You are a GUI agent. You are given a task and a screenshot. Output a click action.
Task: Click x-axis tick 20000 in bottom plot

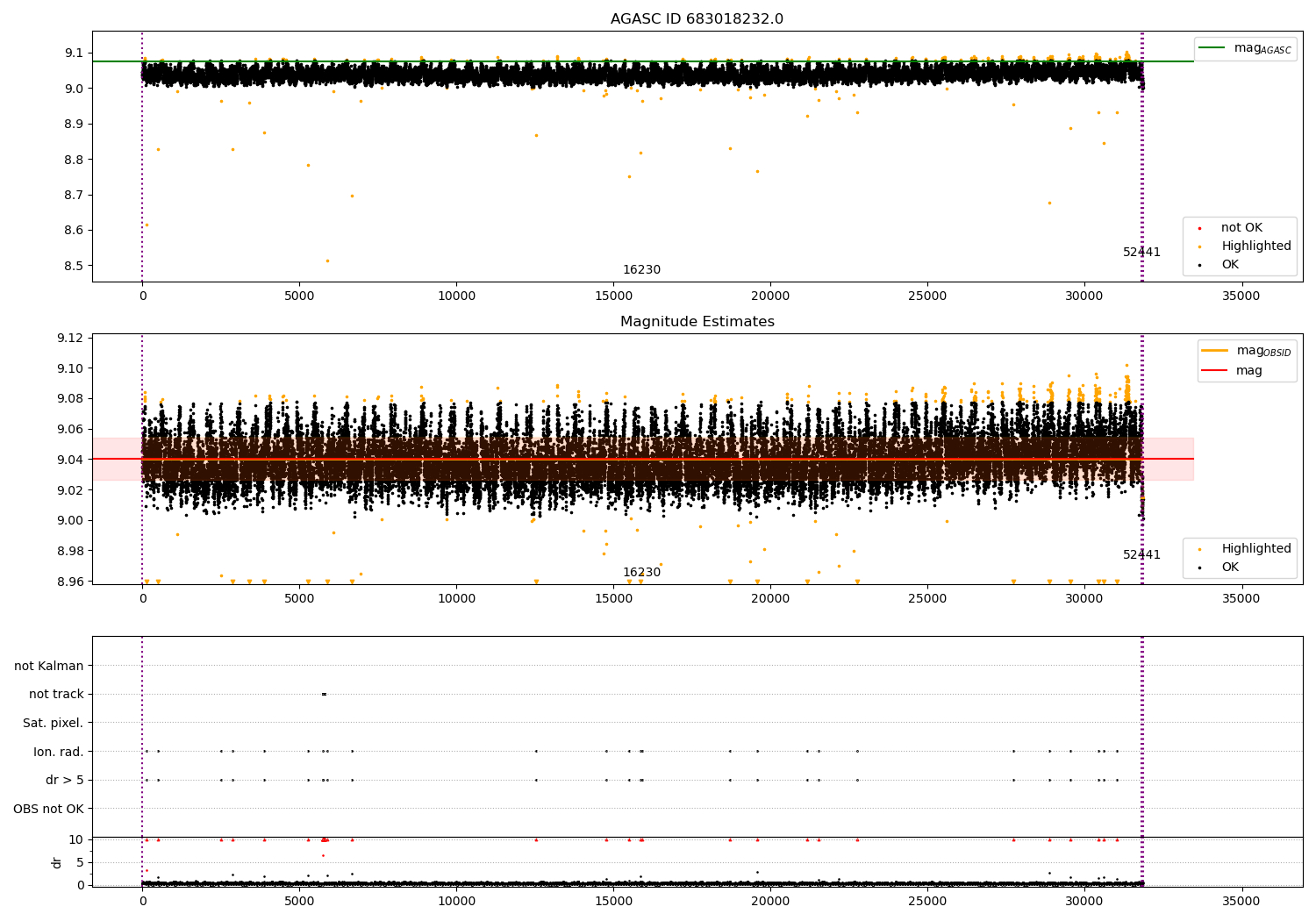[x=770, y=902]
